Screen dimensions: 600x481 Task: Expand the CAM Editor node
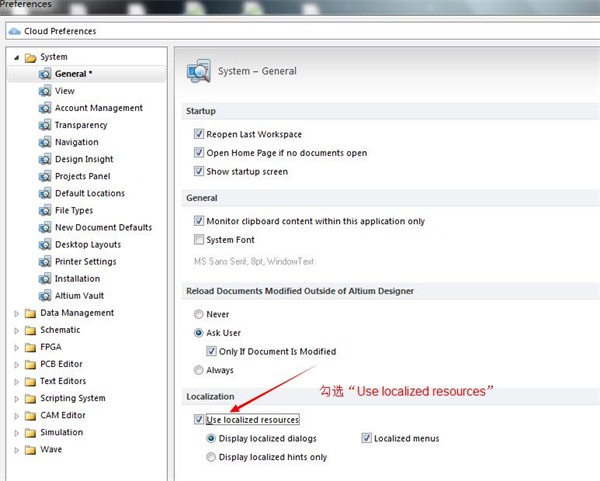(16, 416)
